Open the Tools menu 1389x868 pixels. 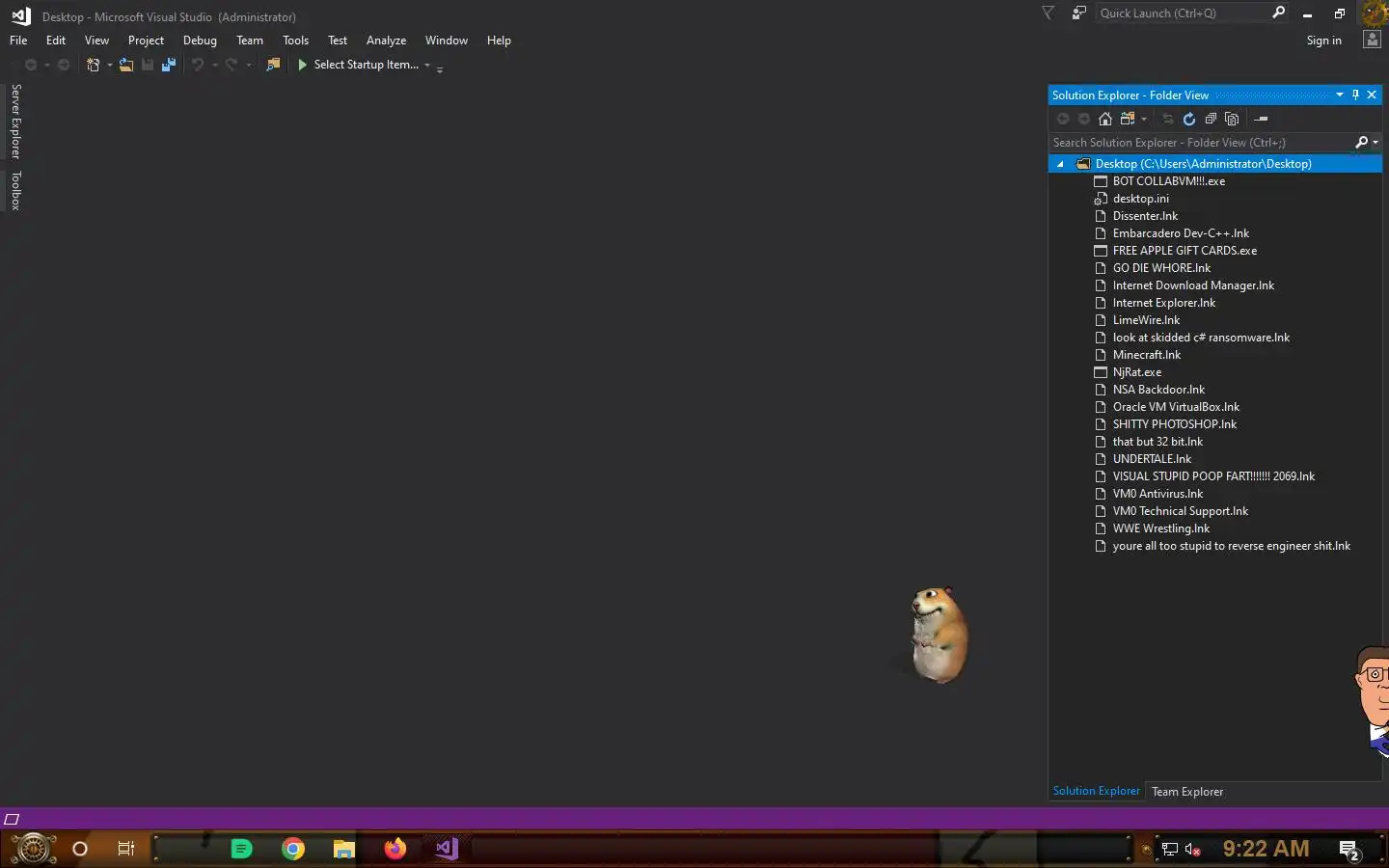click(x=295, y=41)
